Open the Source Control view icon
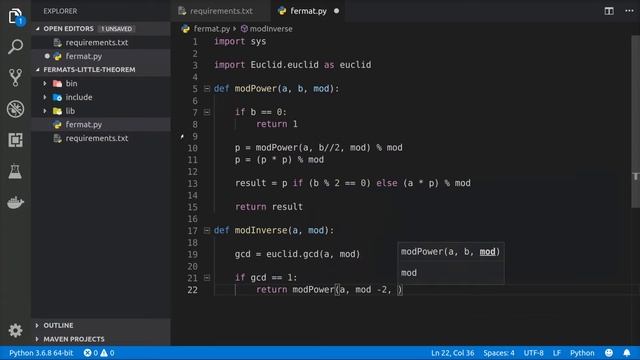 point(16,78)
